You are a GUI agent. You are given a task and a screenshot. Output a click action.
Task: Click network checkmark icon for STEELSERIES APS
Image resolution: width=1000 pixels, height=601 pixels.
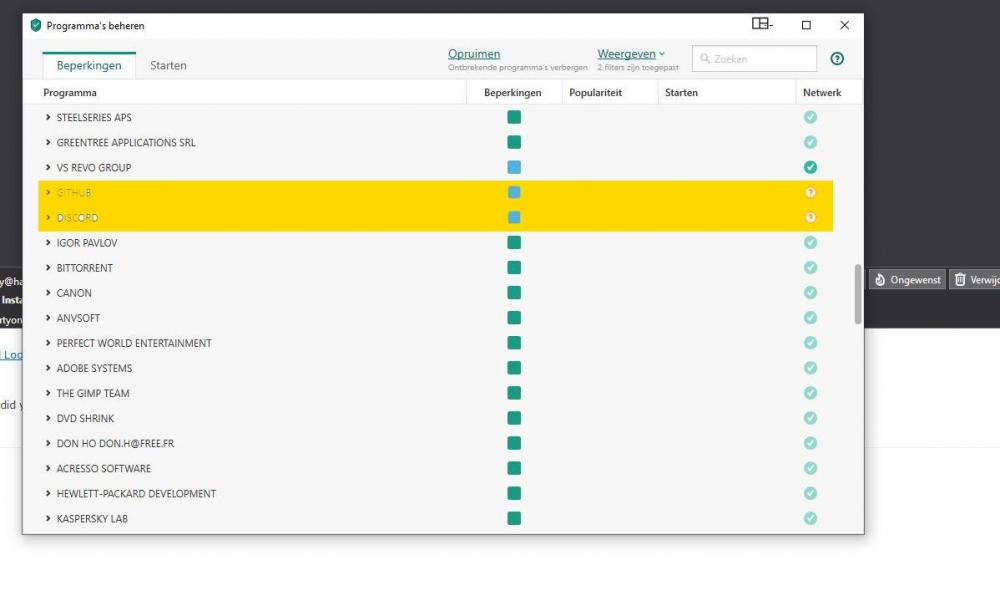810,117
